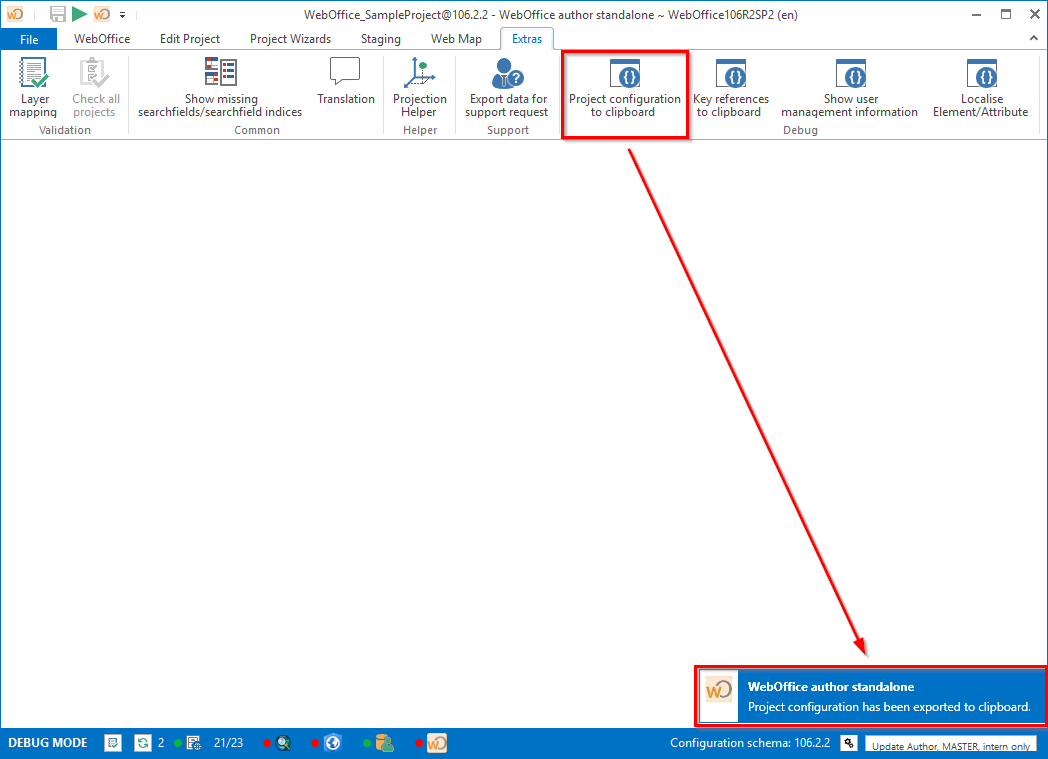This screenshot has height=759, width=1048.
Task: Open the Localise Element/Attribute tool
Action: (x=981, y=90)
